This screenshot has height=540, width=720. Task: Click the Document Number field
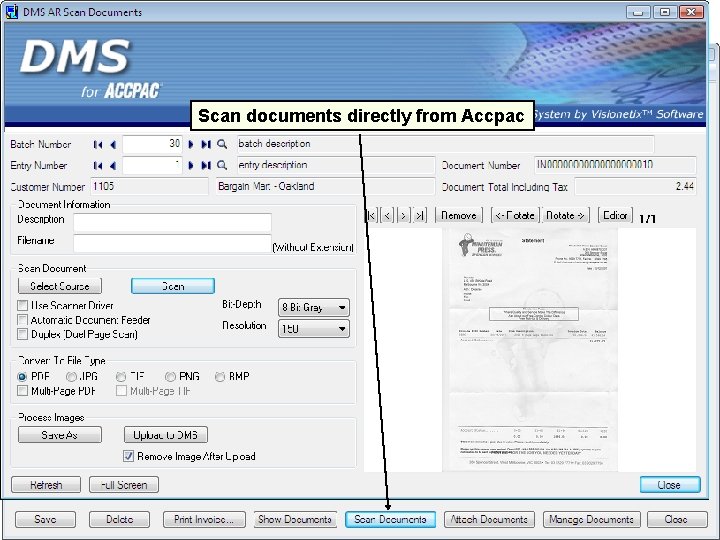(x=615, y=165)
